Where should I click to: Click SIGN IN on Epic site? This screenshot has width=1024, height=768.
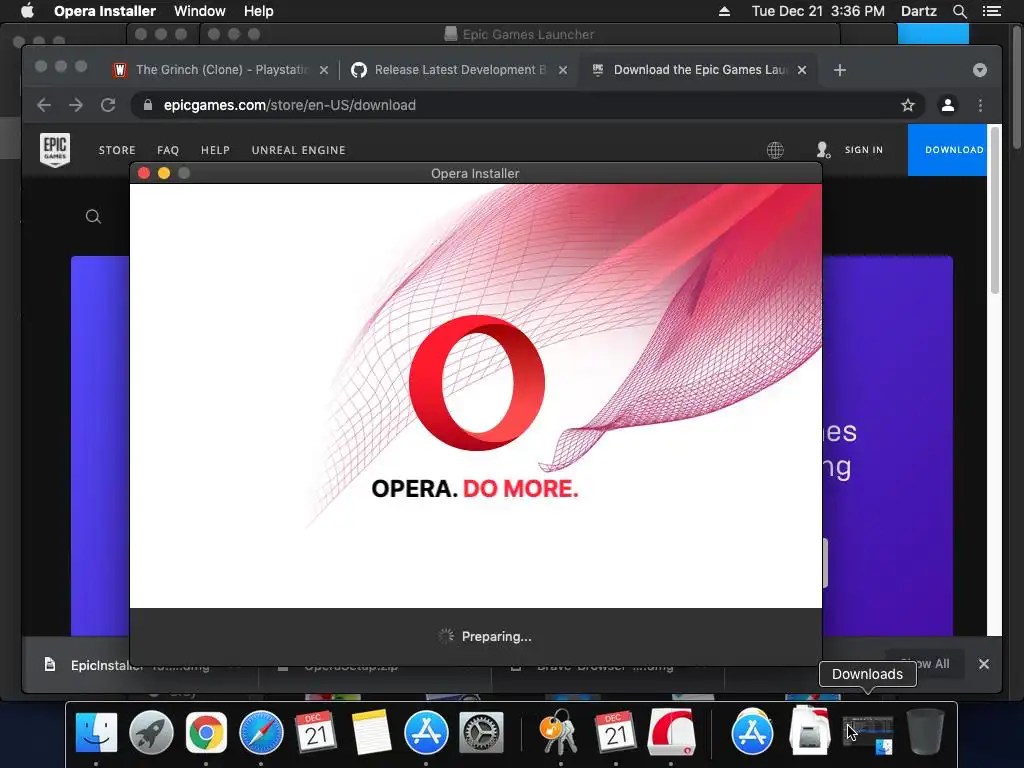(863, 150)
